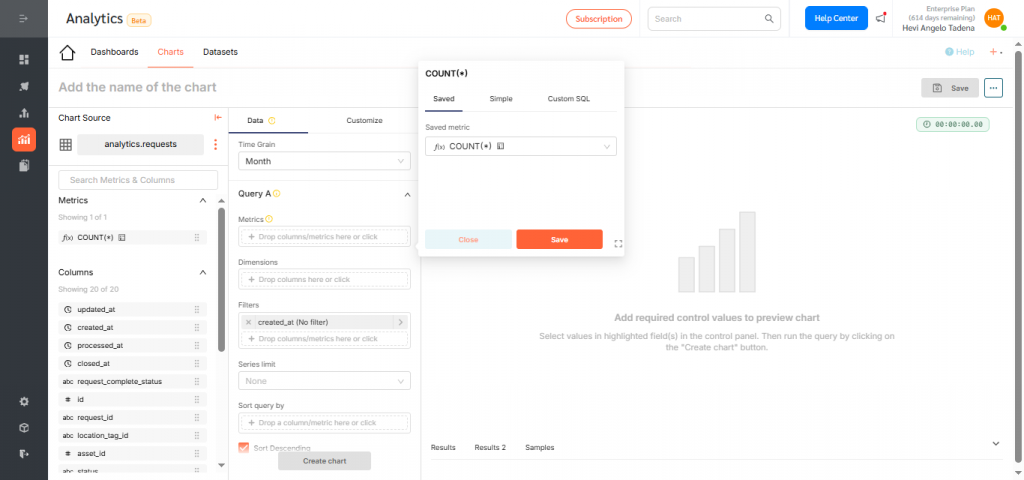Open the settings gear in sidebar
This screenshot has height=480, width=1024.
point(24,401)
